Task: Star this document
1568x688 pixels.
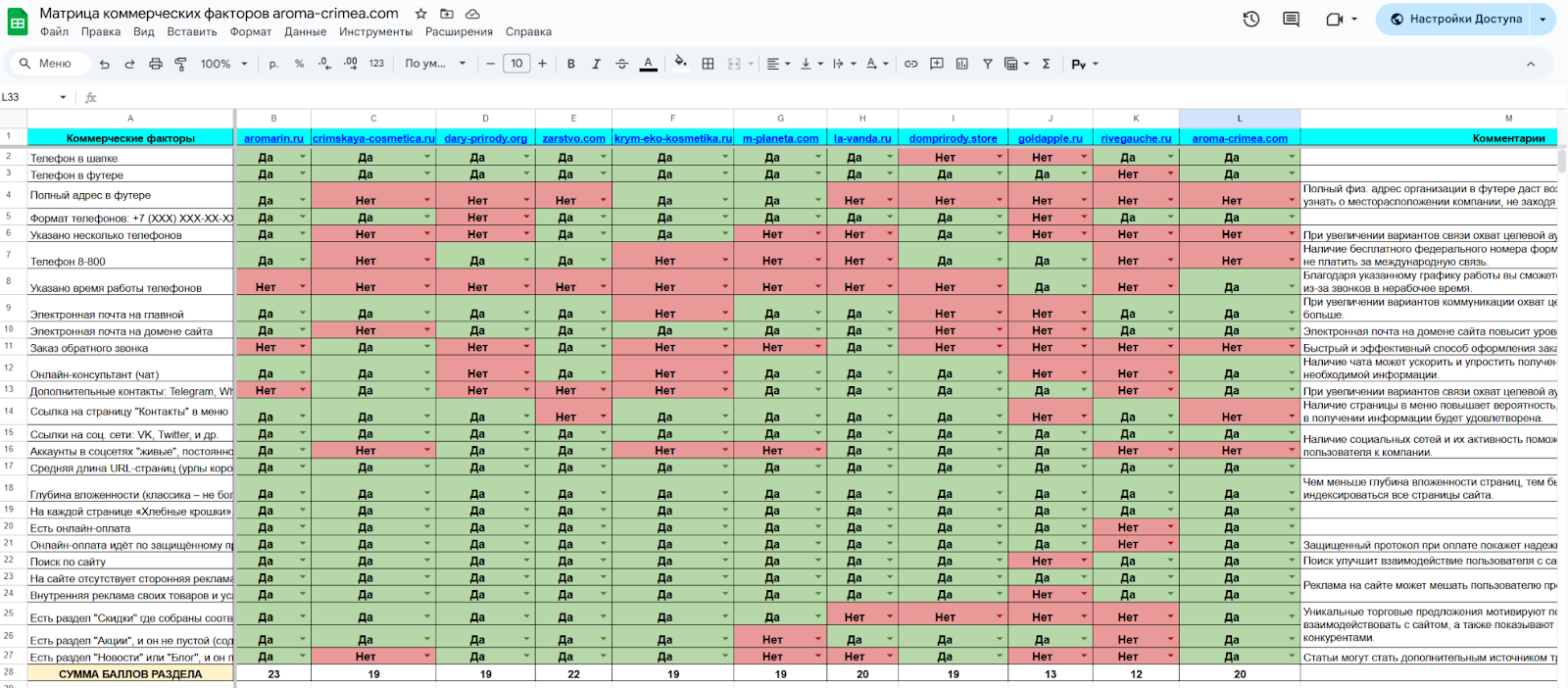Action: (x=420, y=14)
